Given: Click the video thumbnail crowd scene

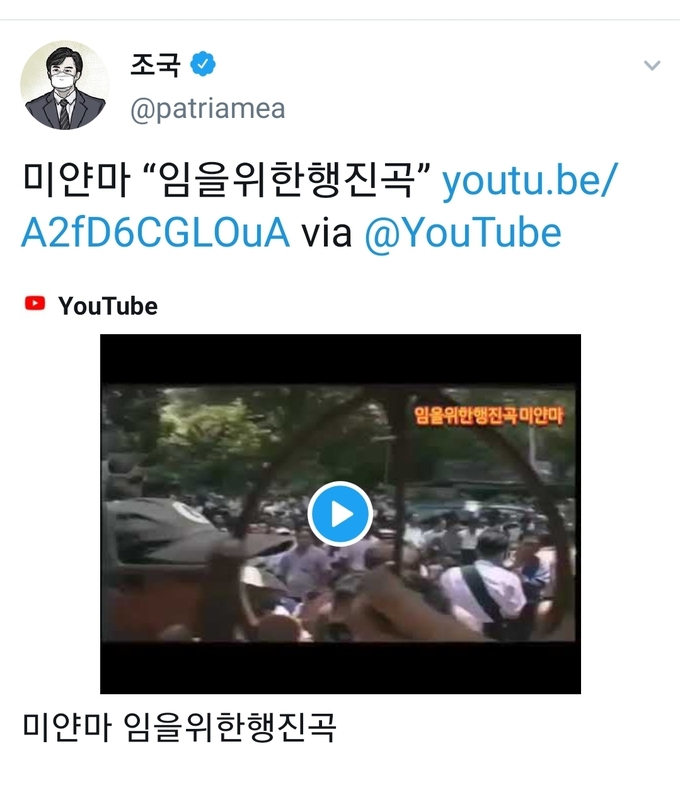Looking at the screenshot, I should tap(340, 513).
